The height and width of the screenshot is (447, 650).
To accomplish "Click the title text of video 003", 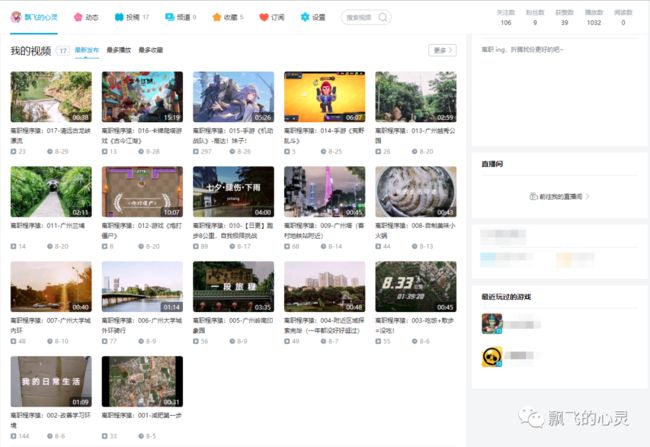I will point(415,326).
